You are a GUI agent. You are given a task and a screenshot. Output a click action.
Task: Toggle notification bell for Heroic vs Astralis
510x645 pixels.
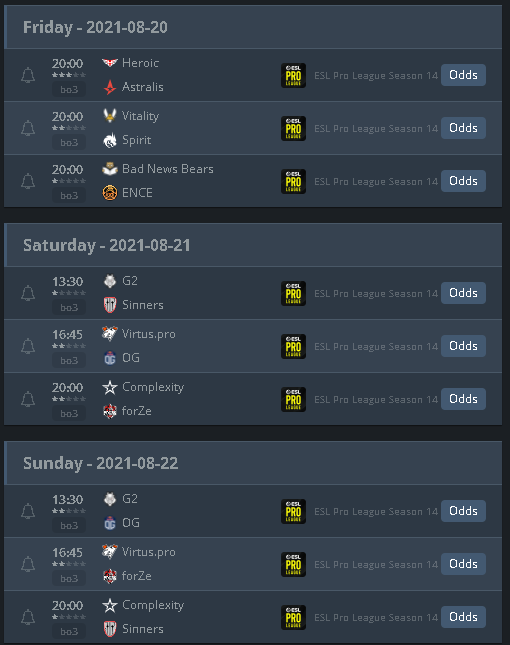(28, 75)
